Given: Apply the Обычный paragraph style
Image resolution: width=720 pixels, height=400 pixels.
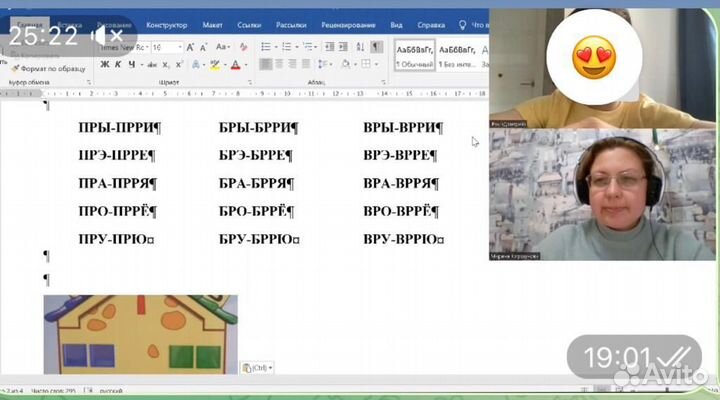Looking at the screenshot, I should pyautogui.click(x=415, y=54).
